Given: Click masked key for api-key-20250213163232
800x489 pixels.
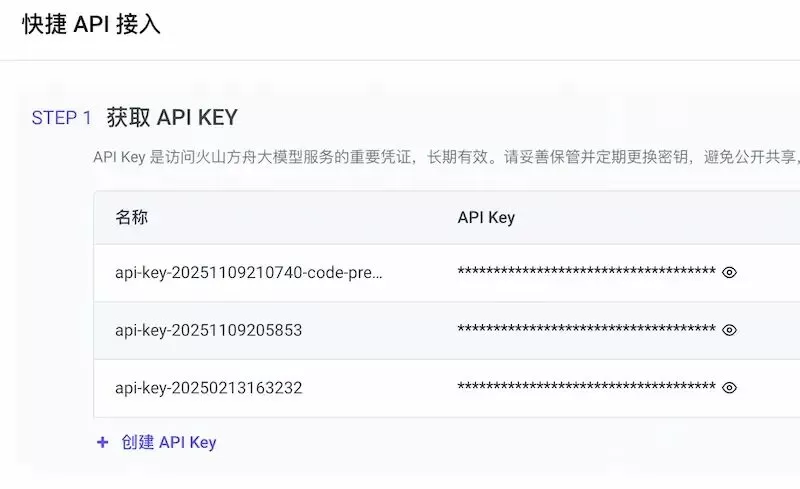Looking at the screenshot, I should 587,386.
